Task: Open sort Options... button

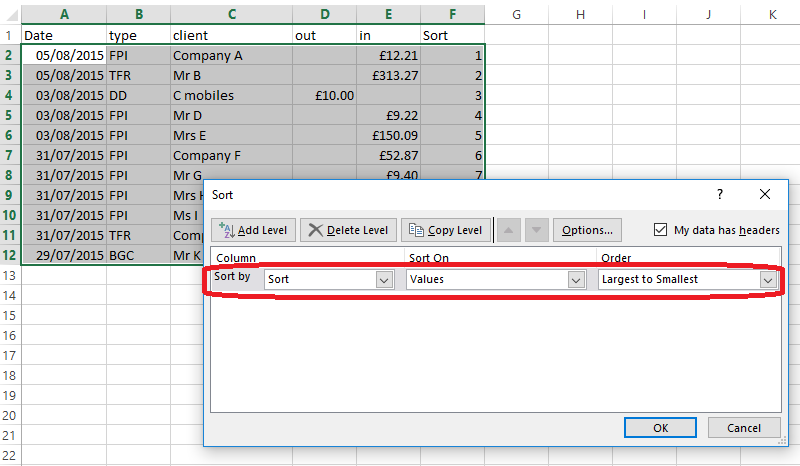Action: (587, 230)
